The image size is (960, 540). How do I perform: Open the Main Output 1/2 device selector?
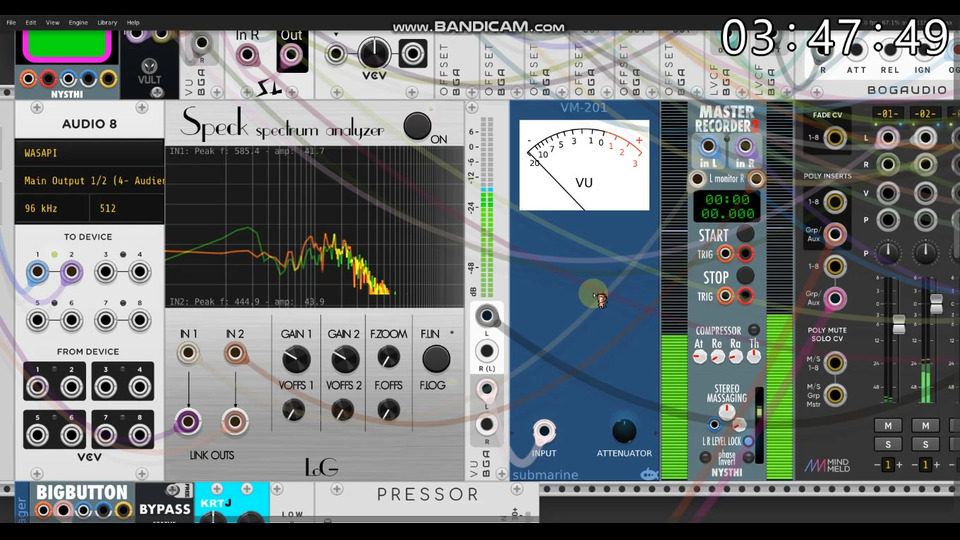point(89,181)
